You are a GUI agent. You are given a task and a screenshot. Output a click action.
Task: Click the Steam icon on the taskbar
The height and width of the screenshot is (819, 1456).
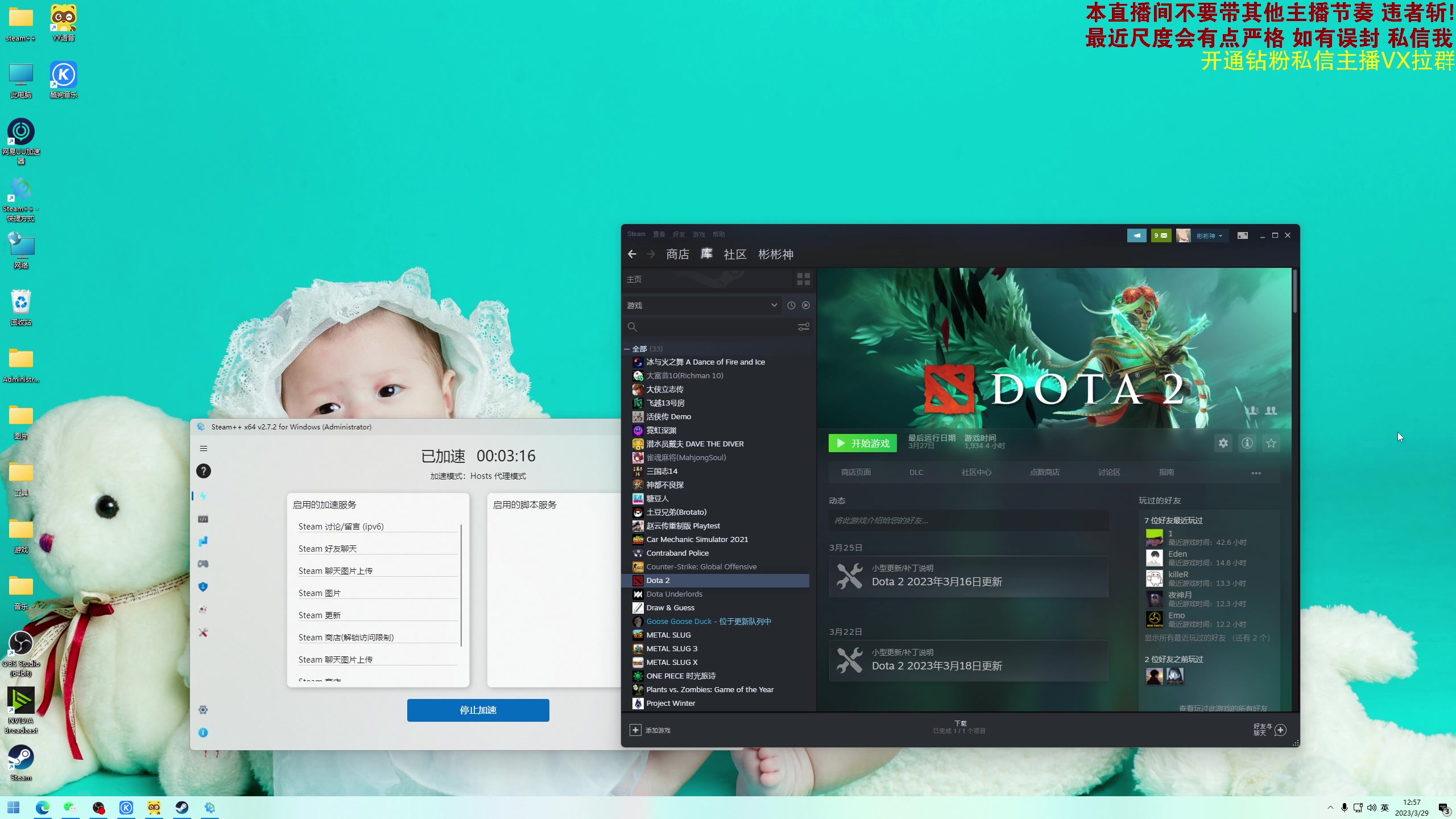[182, 808]
